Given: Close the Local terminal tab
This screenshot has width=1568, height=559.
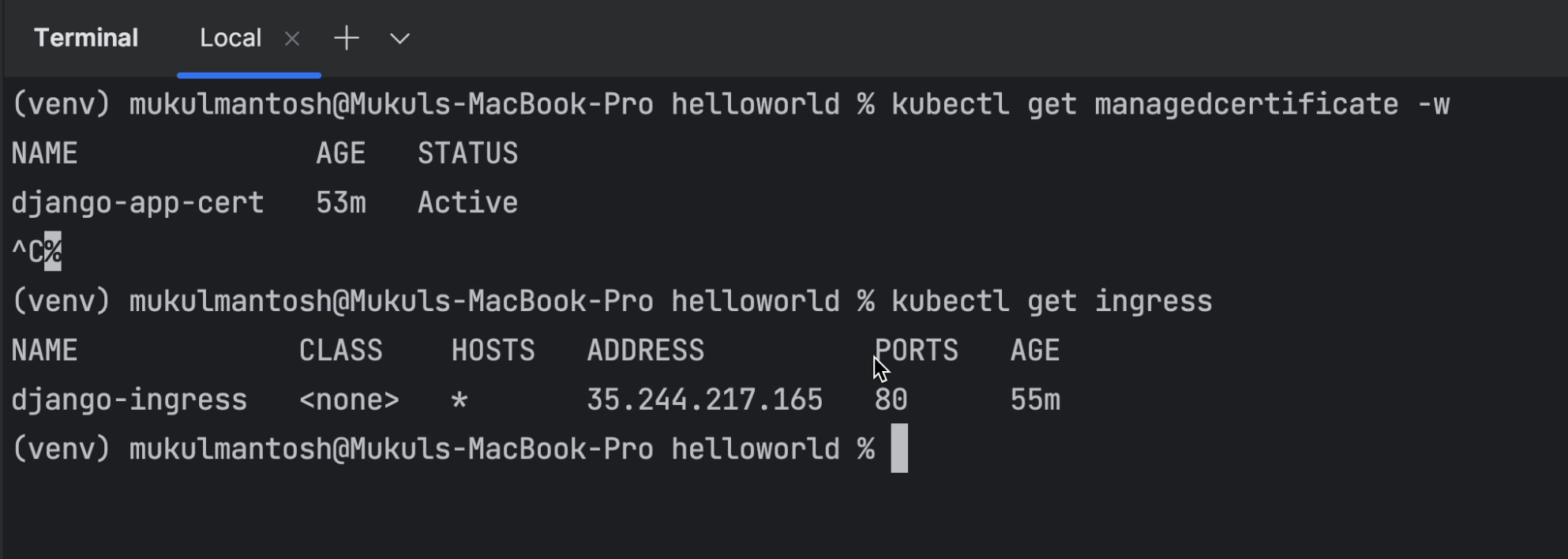Looking at the screenshot, I should point(292,39).
